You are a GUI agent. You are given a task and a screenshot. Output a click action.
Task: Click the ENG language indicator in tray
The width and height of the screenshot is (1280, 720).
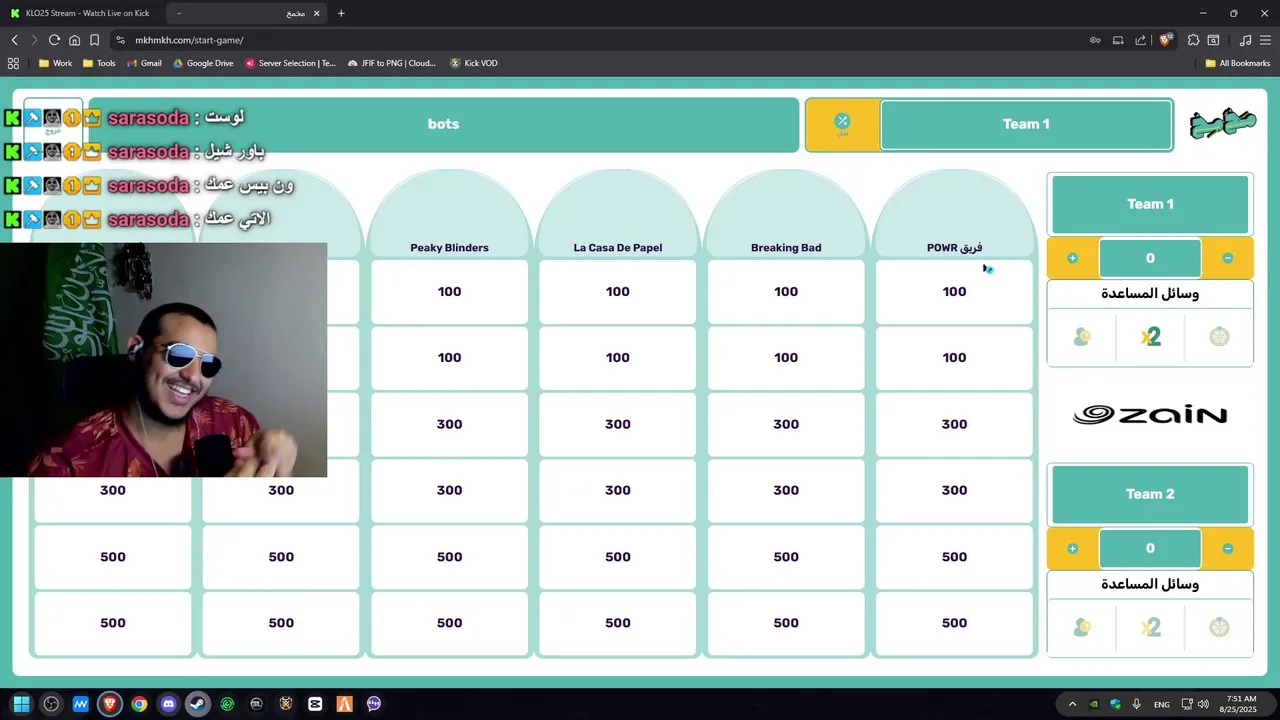[x=1162, y=704]
